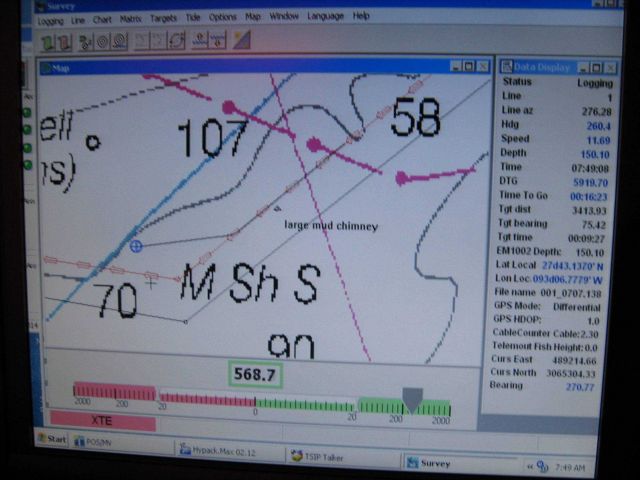Click the Curs East value 489214.66
Screen dimensions: 640x480
click(574, 361)
